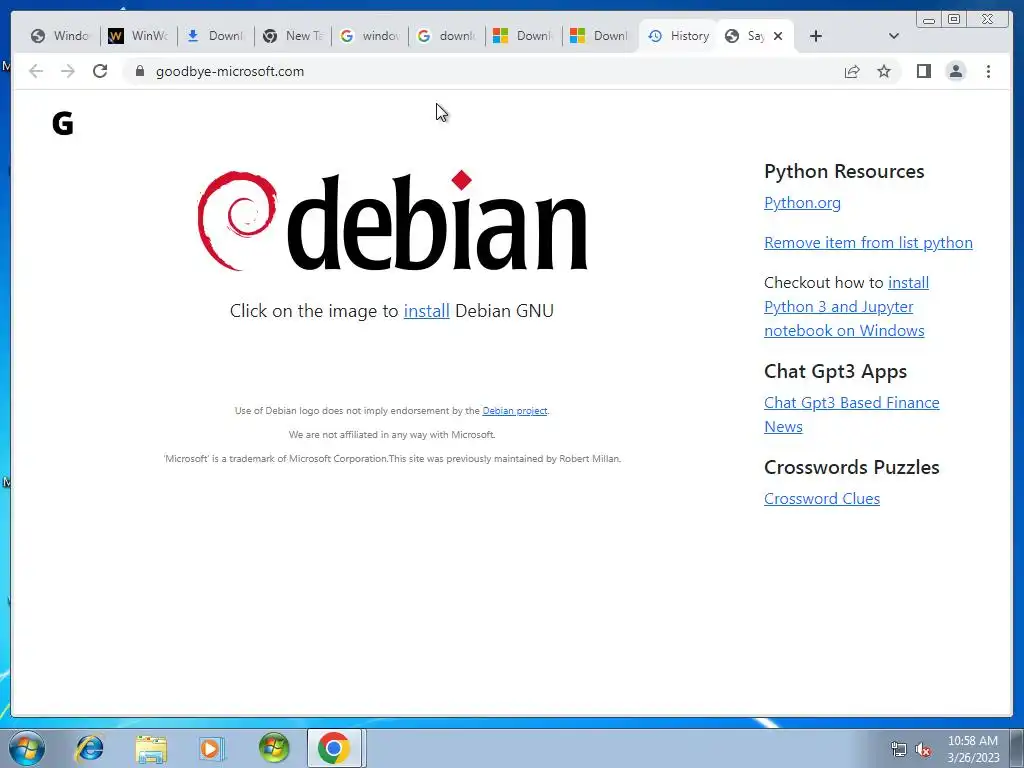Reload the goodbye-microsoft.com page
The width and height of the screenshot is (1024, 768).
[100, 71]
